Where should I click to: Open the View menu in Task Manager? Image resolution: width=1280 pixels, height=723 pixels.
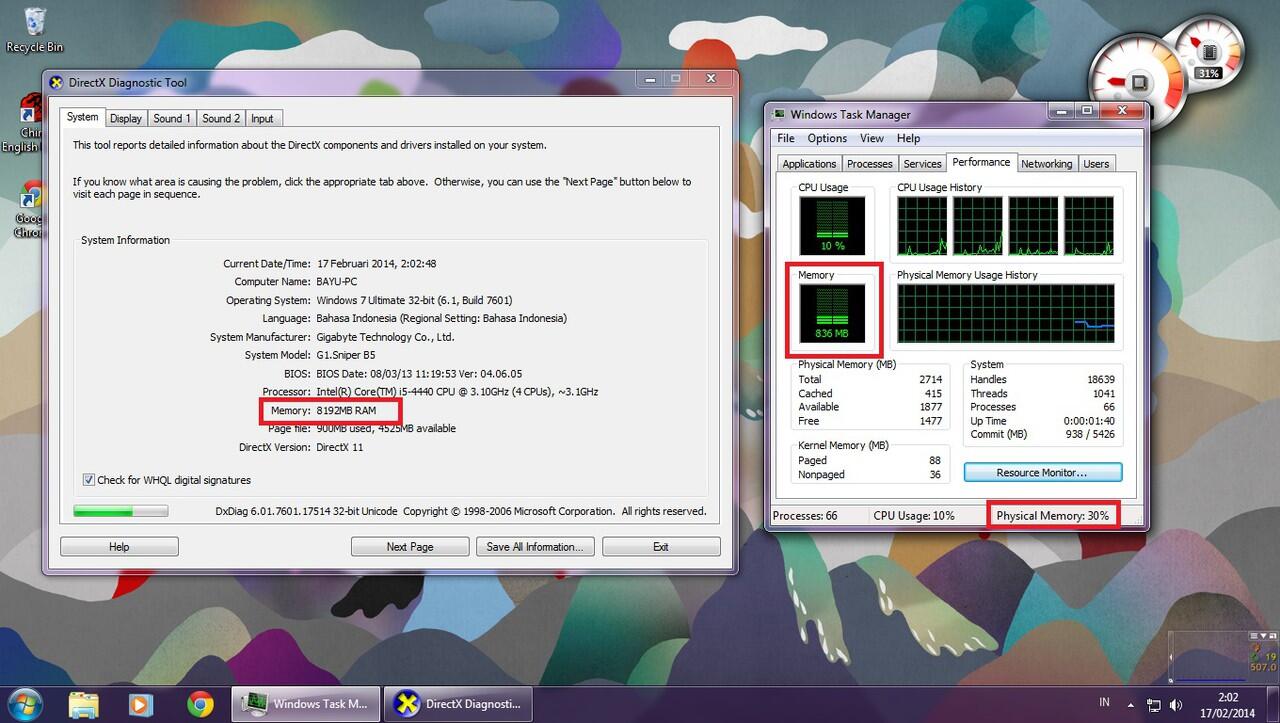872,138
